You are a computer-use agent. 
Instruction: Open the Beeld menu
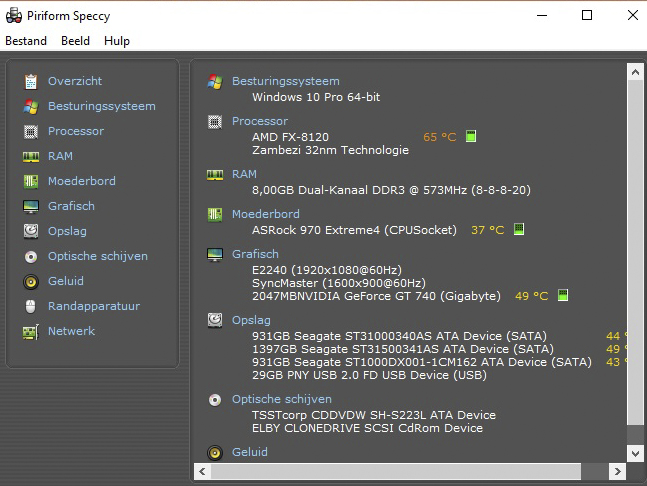[75, 41]
